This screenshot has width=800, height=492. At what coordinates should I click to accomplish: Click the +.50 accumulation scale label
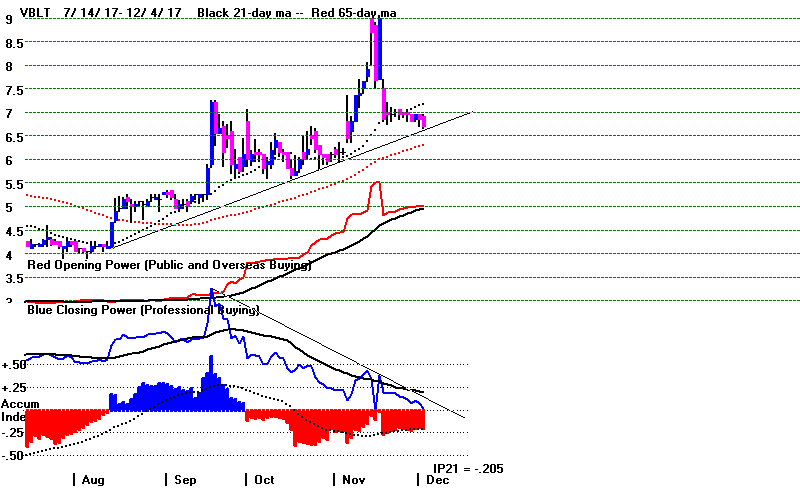14,364
